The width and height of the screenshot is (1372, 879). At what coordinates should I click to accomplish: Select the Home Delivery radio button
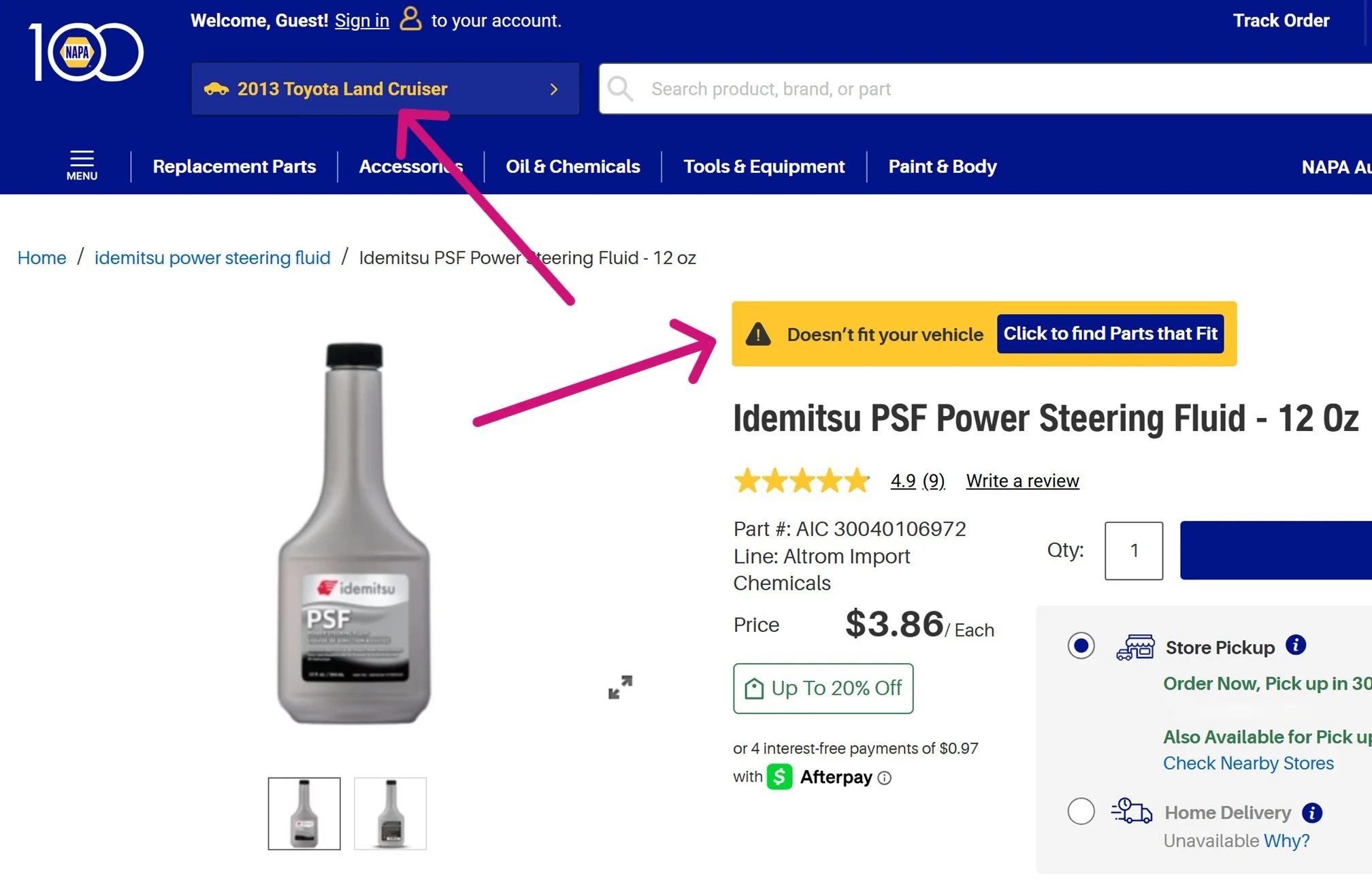coord(1081,811)
